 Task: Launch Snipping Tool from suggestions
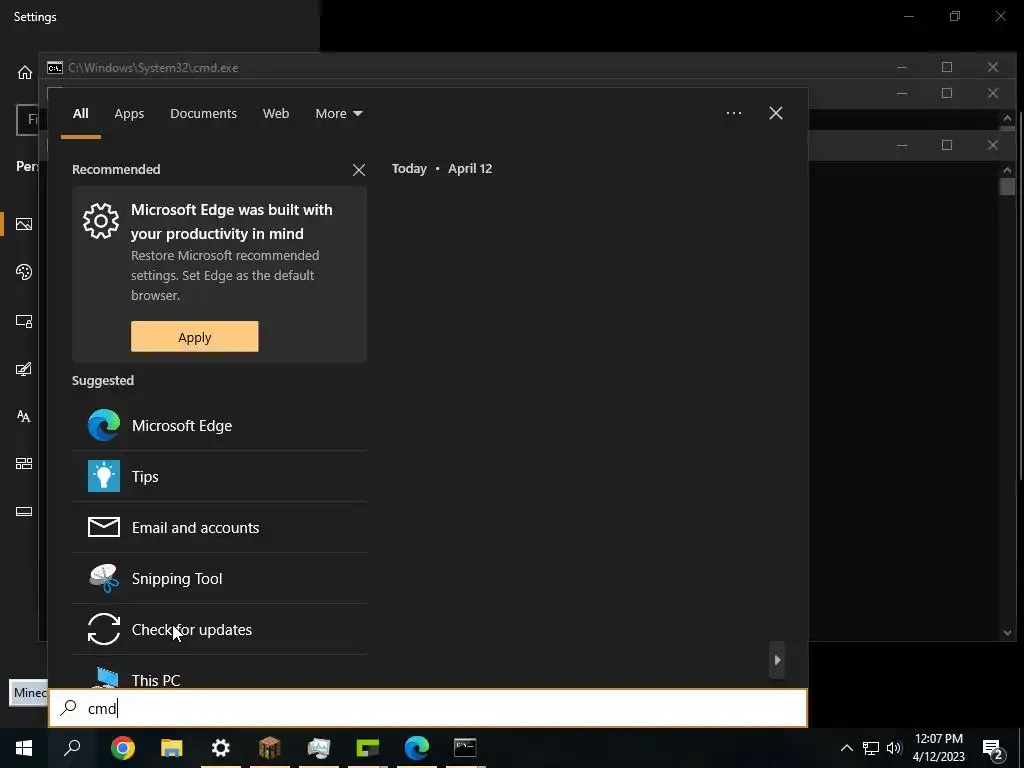click(x=219, y=579)
